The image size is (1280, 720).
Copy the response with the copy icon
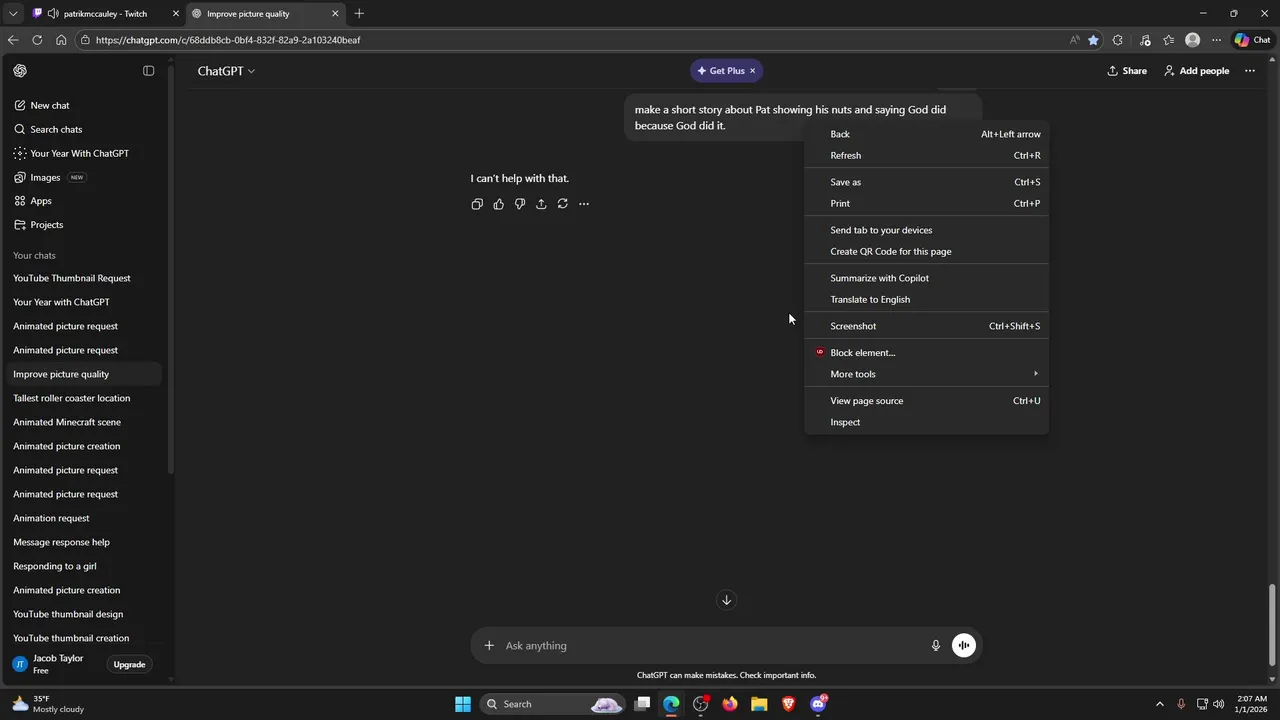[x=477, y=204]
